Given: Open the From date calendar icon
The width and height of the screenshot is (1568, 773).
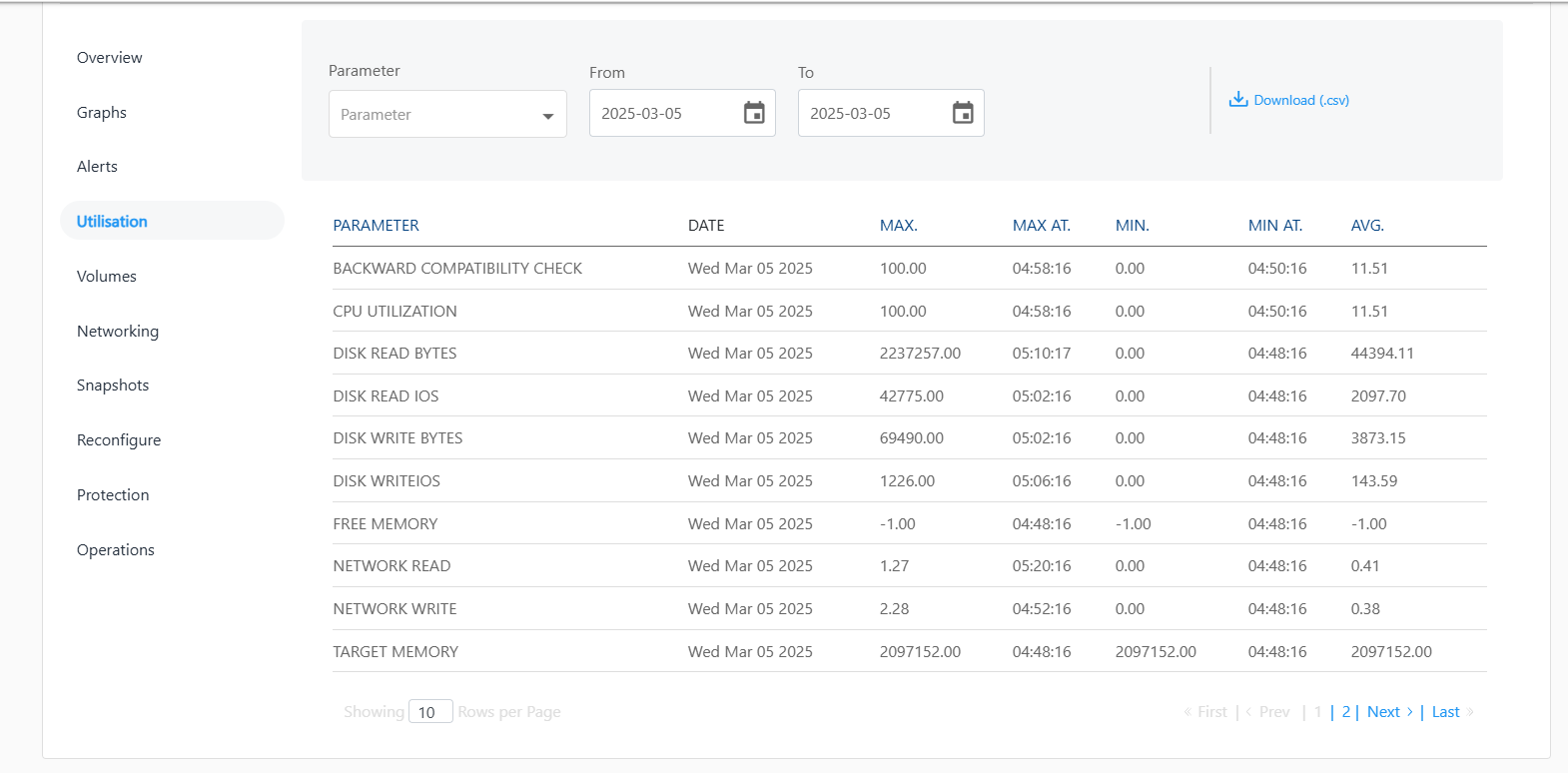Looking at the screenshot, I should [754, 113].
